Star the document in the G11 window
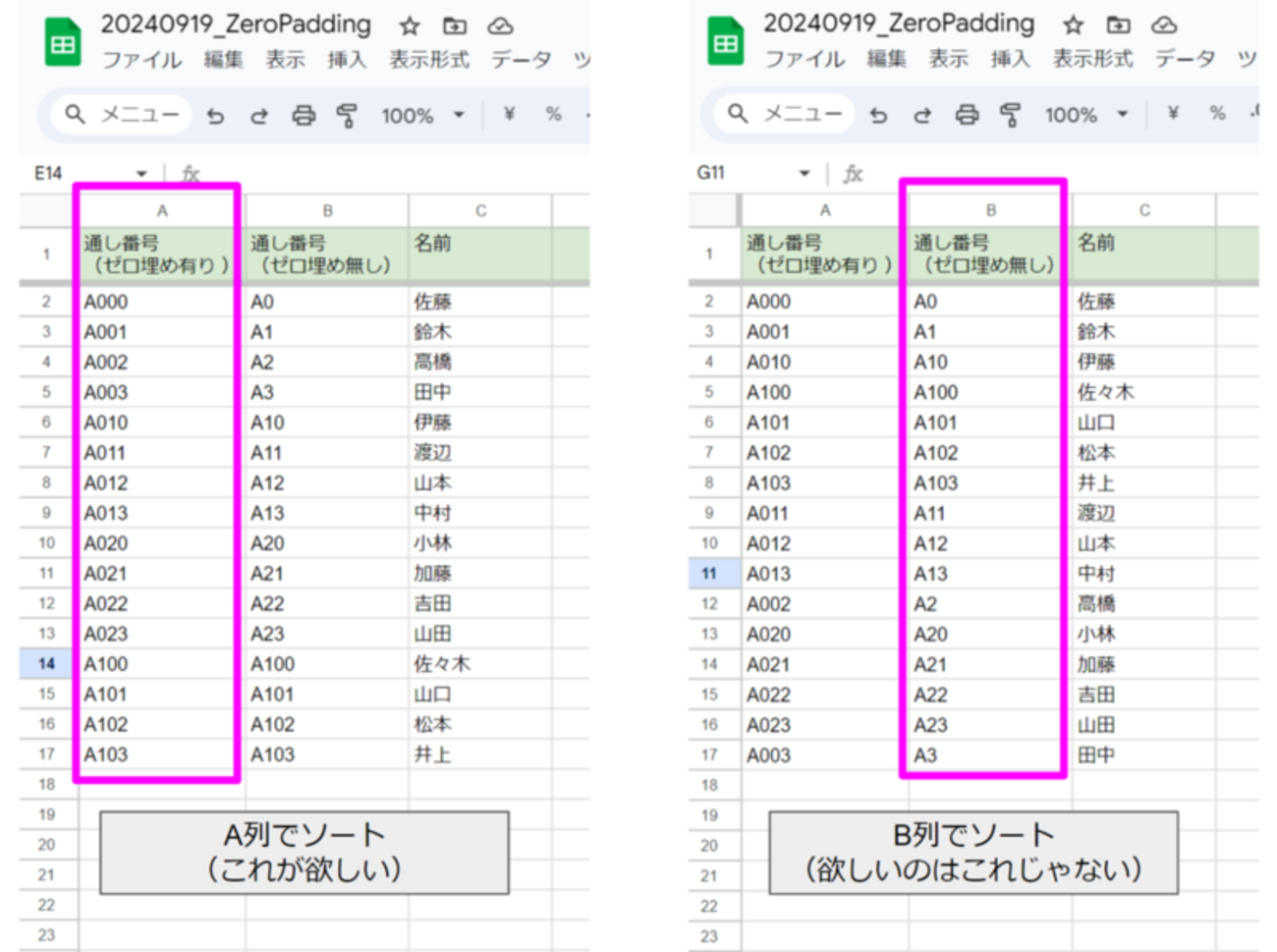Viewport: 1277px width, 952px height. coord(1073,25)
